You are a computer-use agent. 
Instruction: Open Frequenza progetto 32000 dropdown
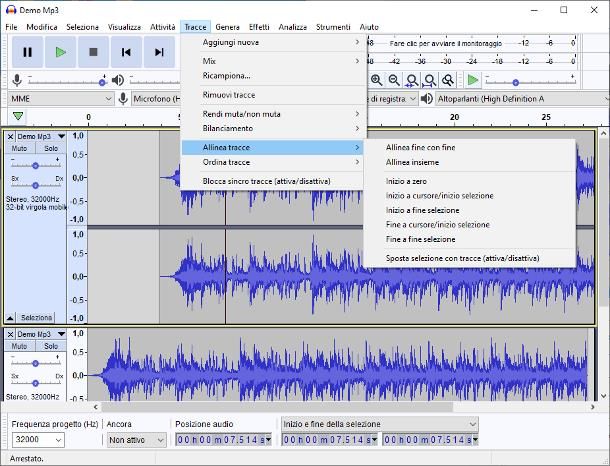(x=38, y=440)
